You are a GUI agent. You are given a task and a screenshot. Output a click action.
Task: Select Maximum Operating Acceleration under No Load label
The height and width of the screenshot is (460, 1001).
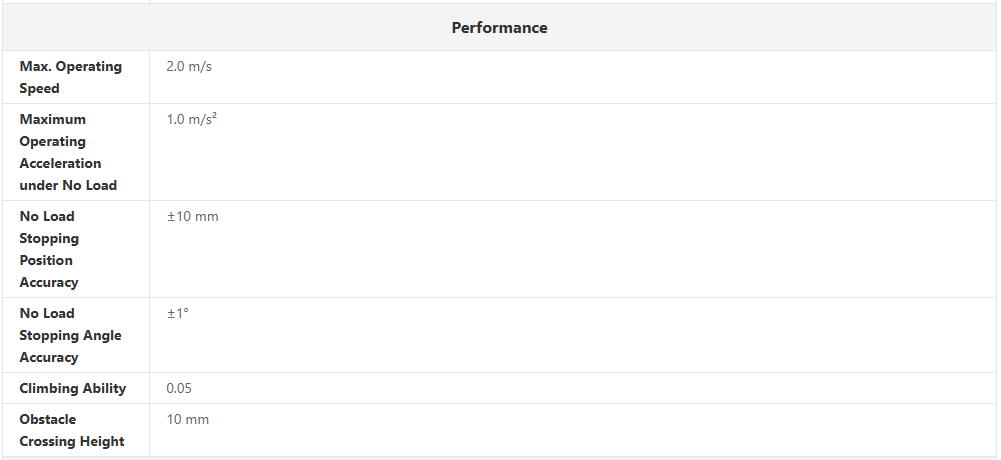click(68, 152)
